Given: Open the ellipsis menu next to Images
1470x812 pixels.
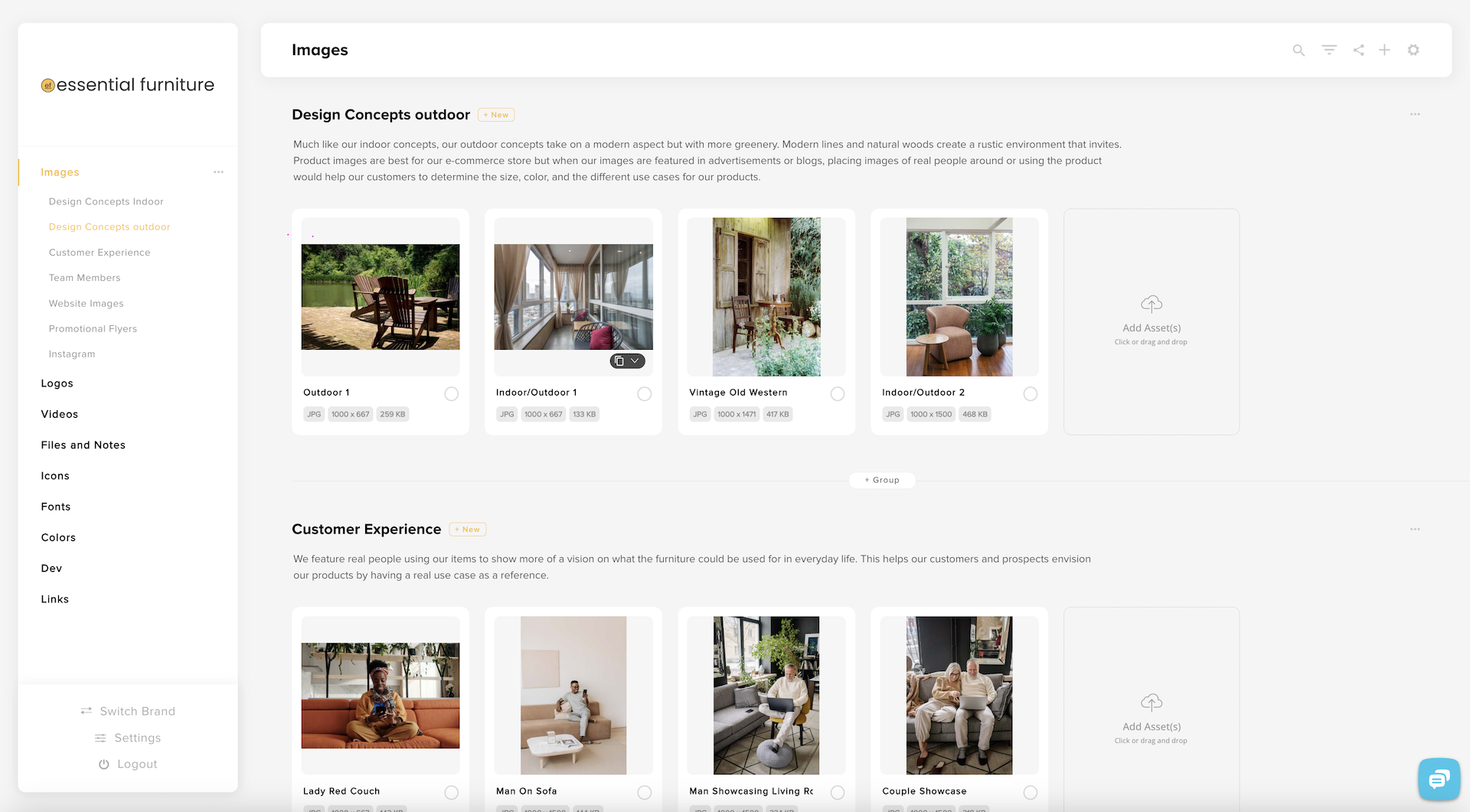Looking at the screenshot, I should (x=218, y=171).
